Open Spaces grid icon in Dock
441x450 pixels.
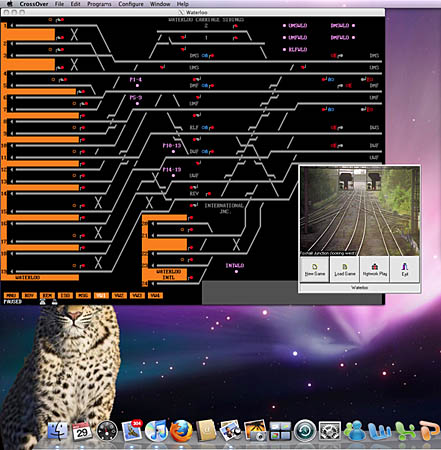pos(280,431)
